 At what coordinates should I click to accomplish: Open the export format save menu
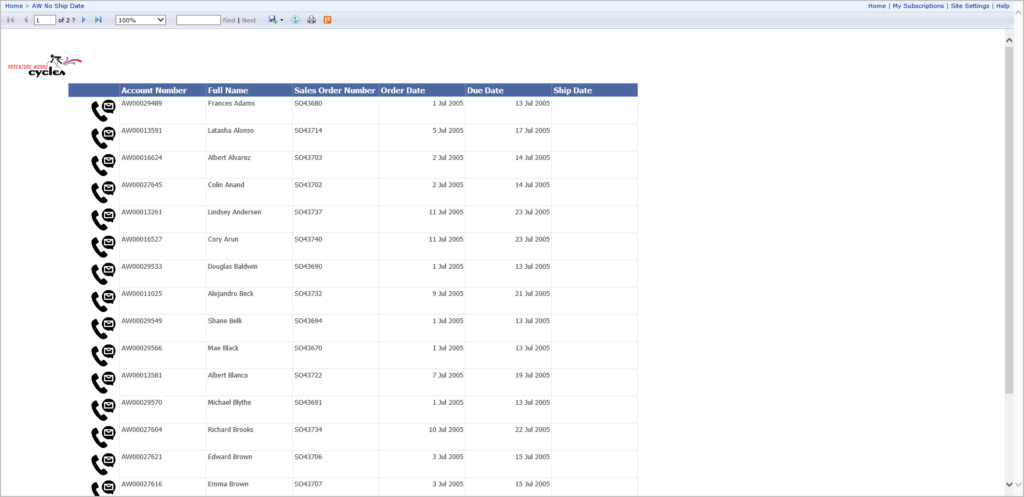276,20
